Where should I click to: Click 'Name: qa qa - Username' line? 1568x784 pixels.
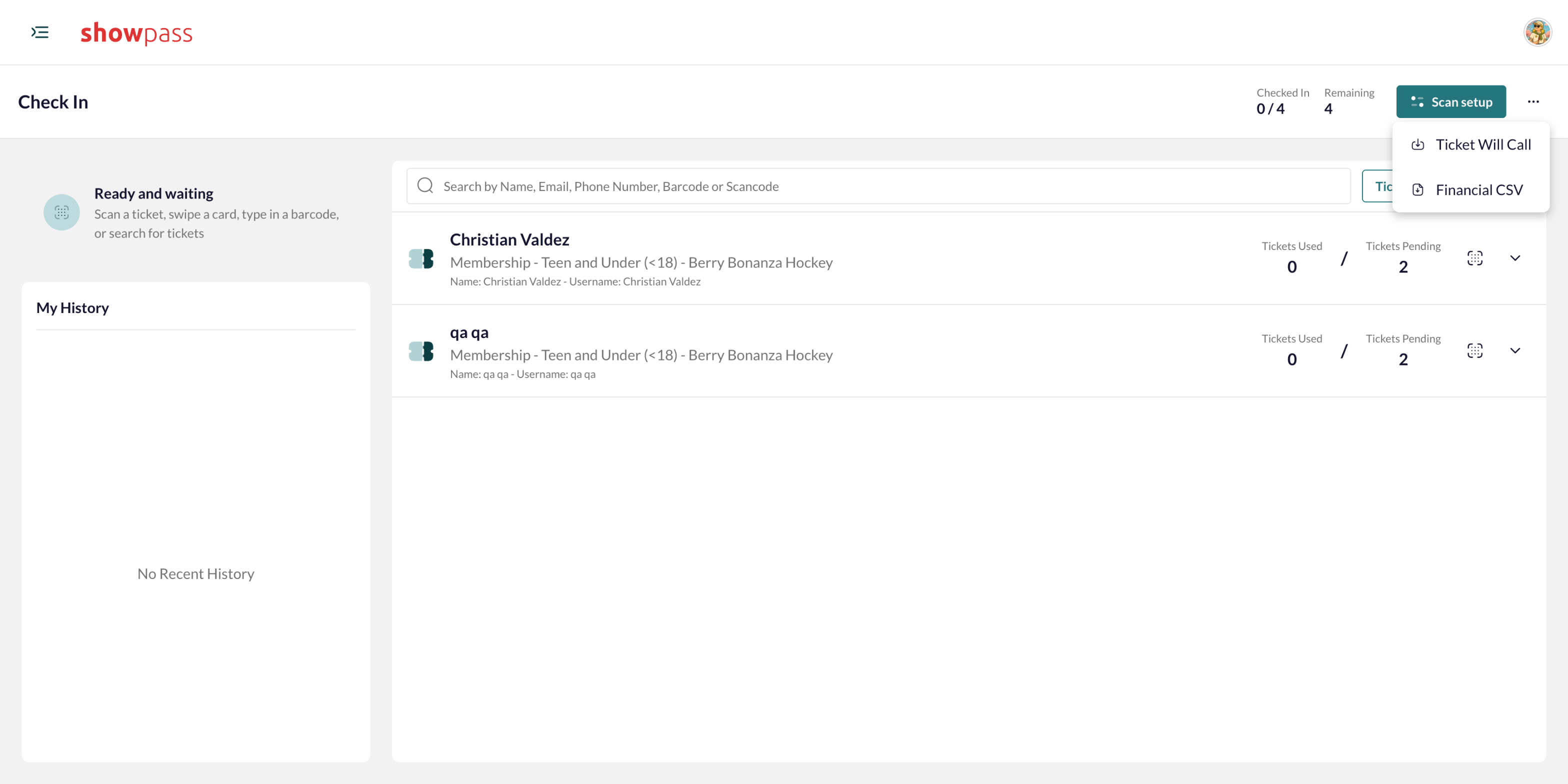[522, 374]
